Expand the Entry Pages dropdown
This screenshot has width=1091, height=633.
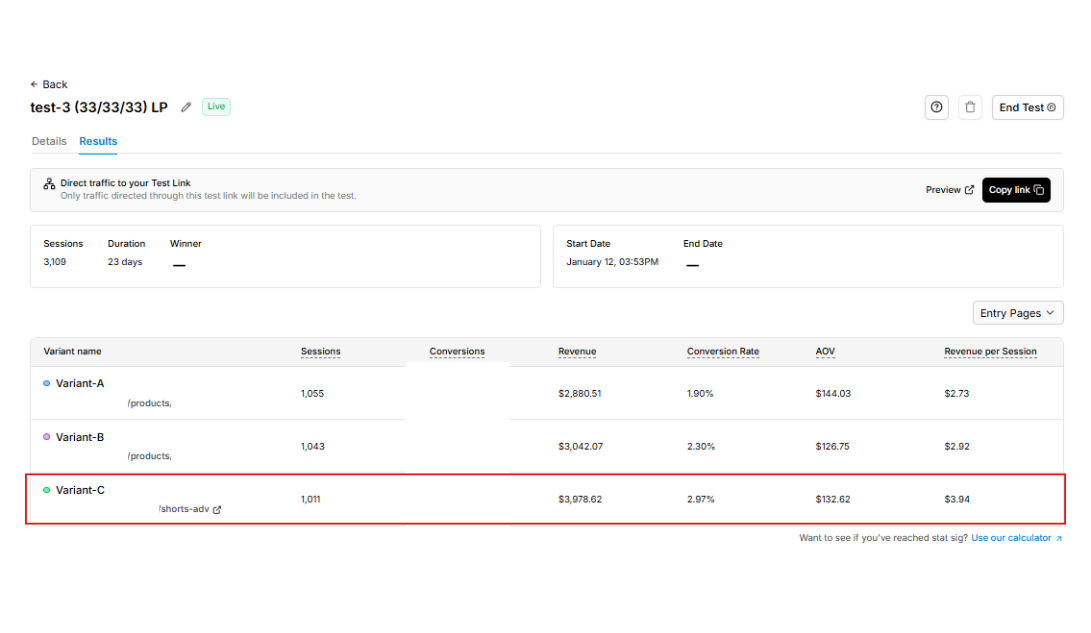click(x=1017, y=313)
